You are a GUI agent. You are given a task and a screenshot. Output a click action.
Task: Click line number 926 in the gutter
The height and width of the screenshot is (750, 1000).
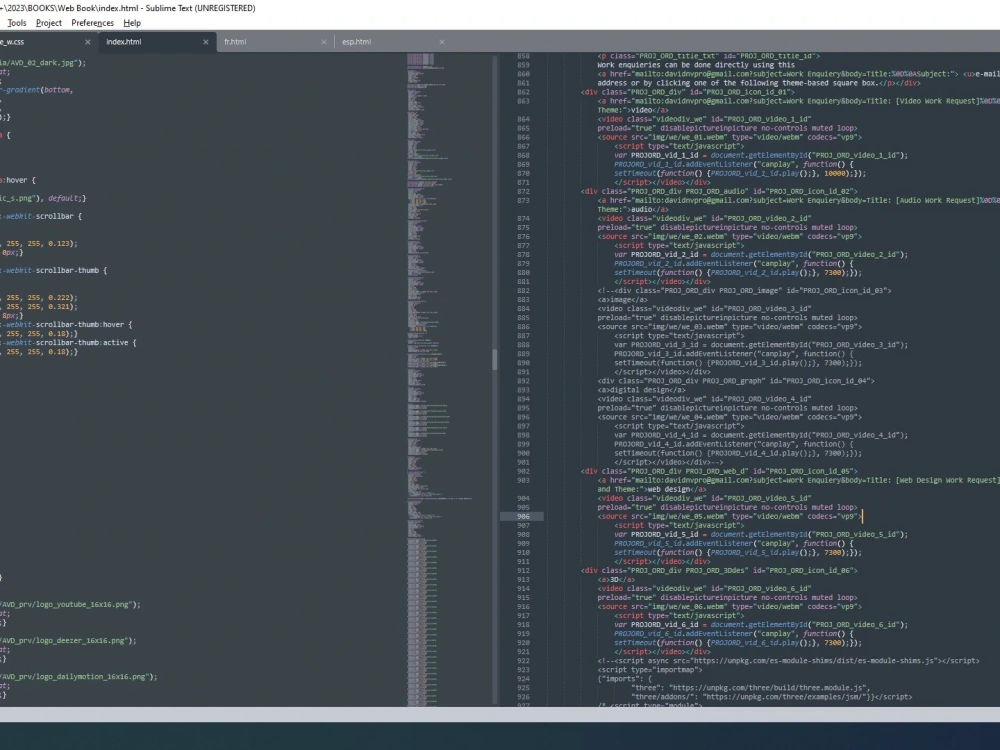523,697
